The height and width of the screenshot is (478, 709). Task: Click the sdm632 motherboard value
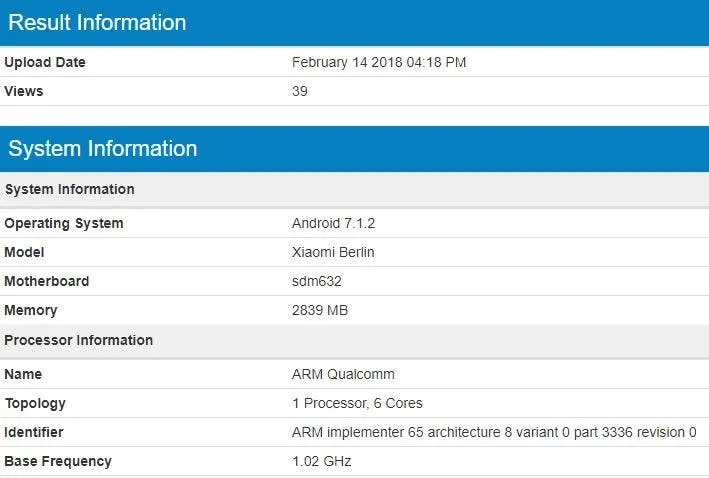point(317,281)
